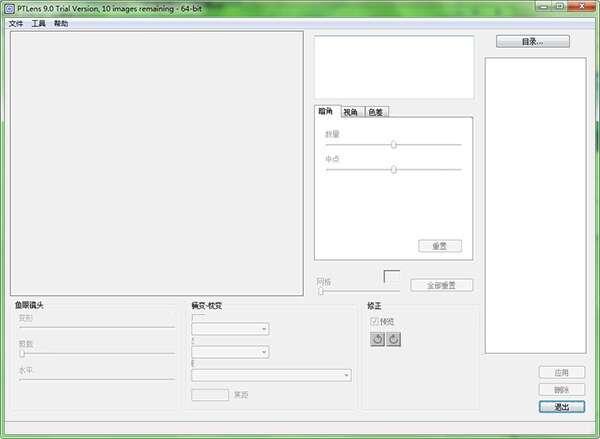Image resolution: width=600 pixels, height=439 pixels.
Task: Expand the widest lens dropdown under 桶变-枕变
Action: coord(271,375)
